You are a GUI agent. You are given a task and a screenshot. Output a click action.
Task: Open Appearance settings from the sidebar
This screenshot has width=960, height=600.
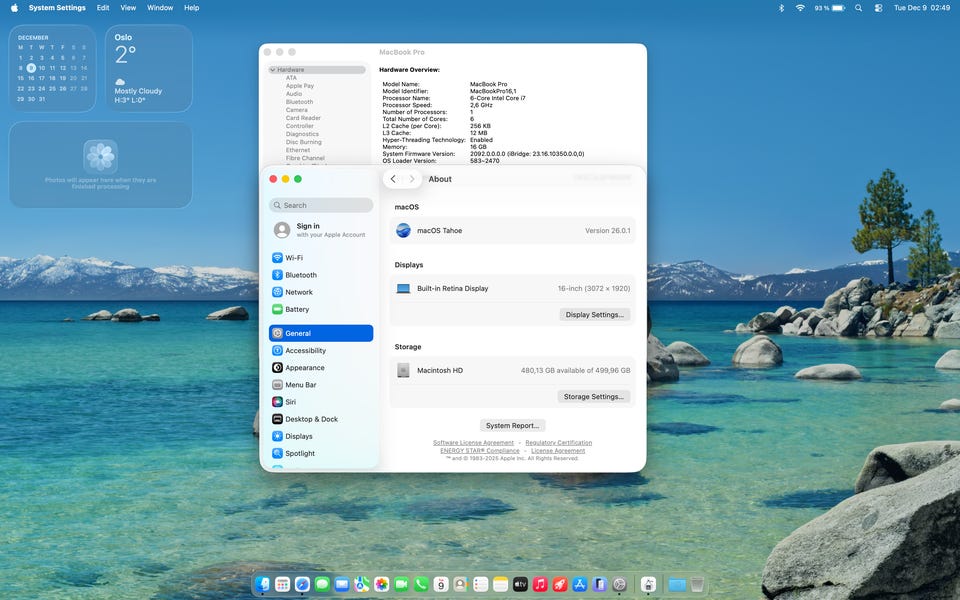tap(304, 368)
